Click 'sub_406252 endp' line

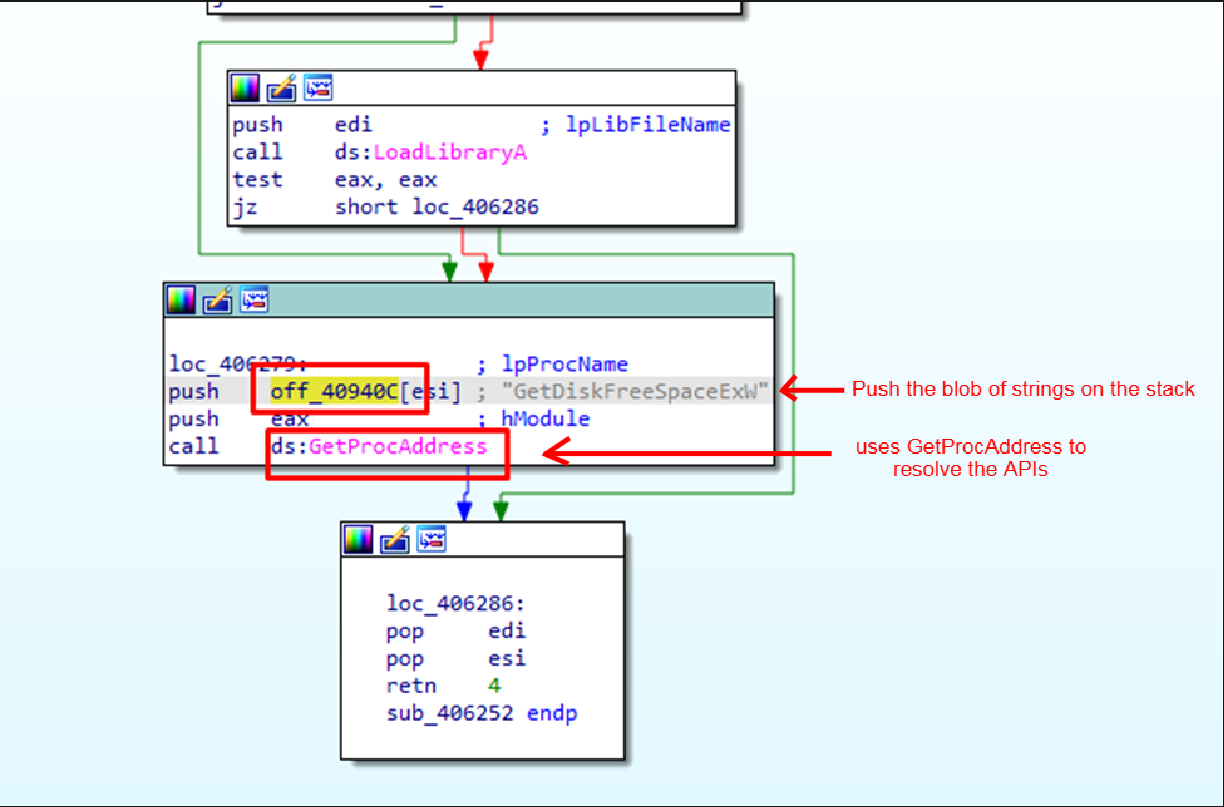482,714
